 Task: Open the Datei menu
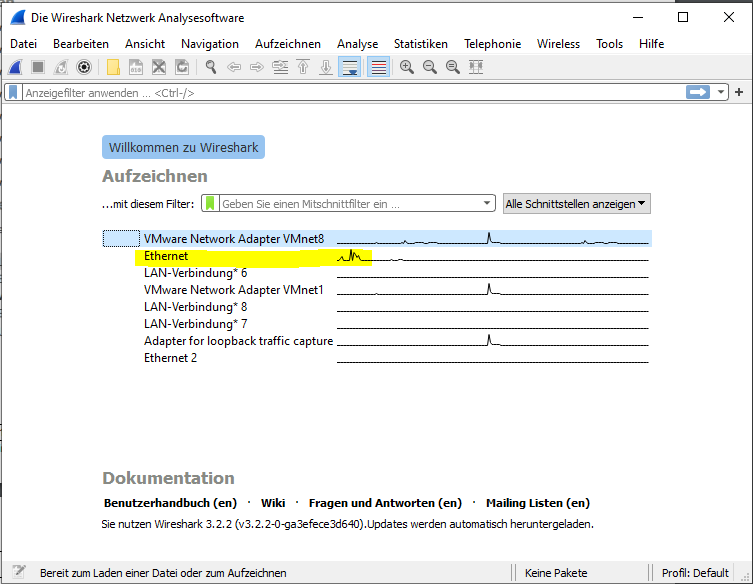click(x=24, y=44)
